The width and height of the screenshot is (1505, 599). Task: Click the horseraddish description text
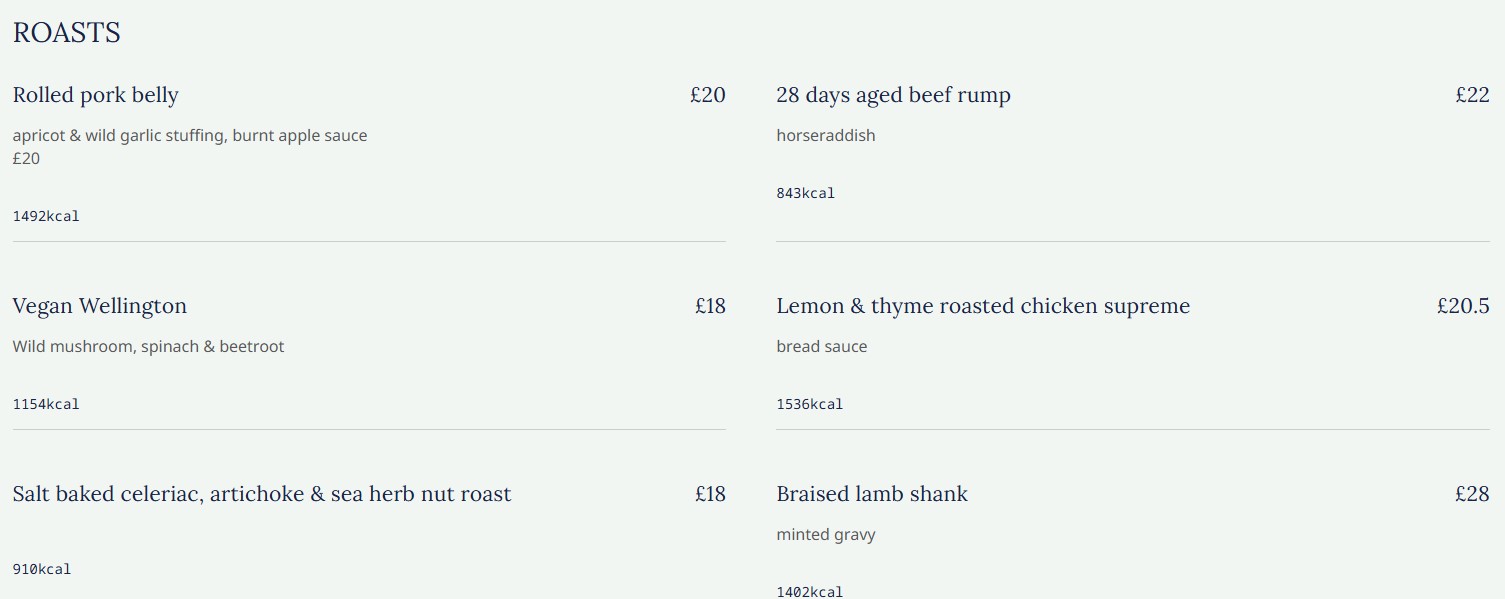pos(825,135)
